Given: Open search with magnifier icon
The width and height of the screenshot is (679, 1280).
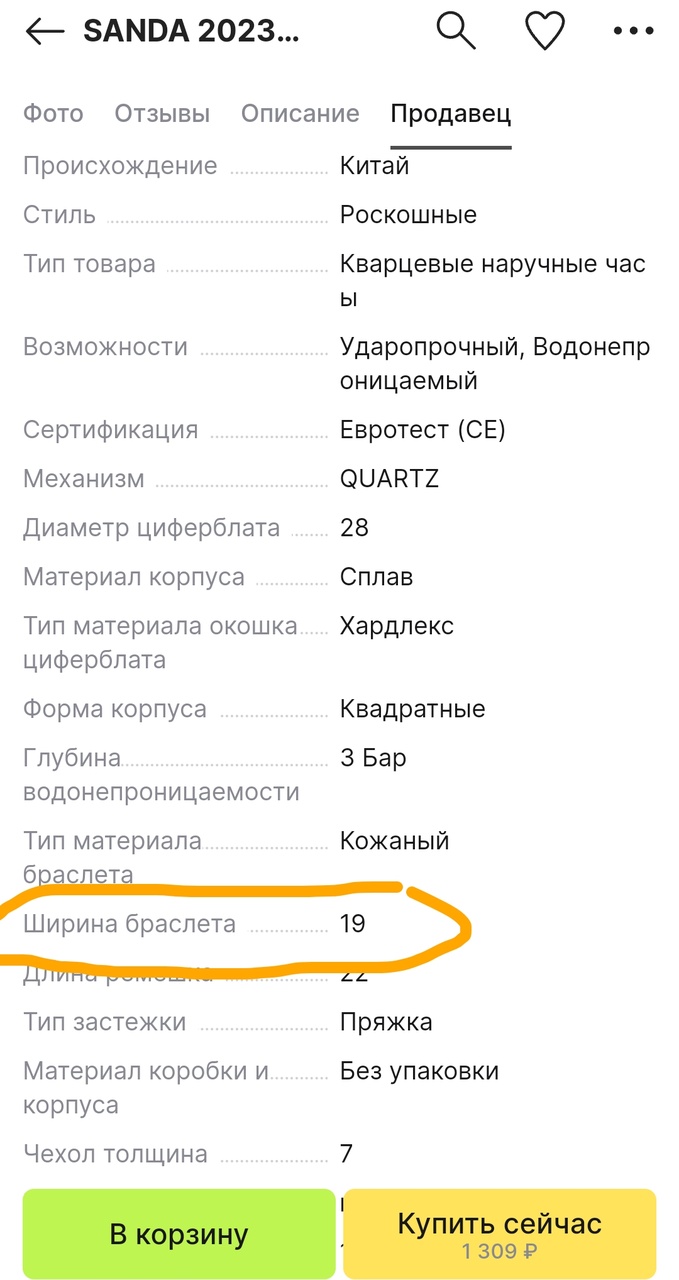Looking at the screenshot, I should pyautogui.click(x=455, y=32).
